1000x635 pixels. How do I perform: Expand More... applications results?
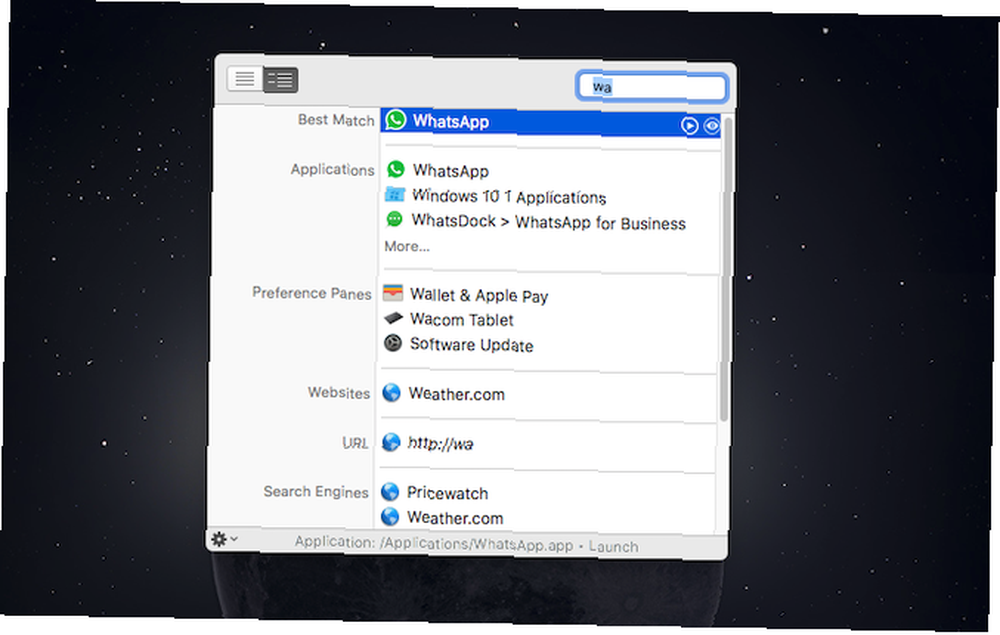pos(407,246)
